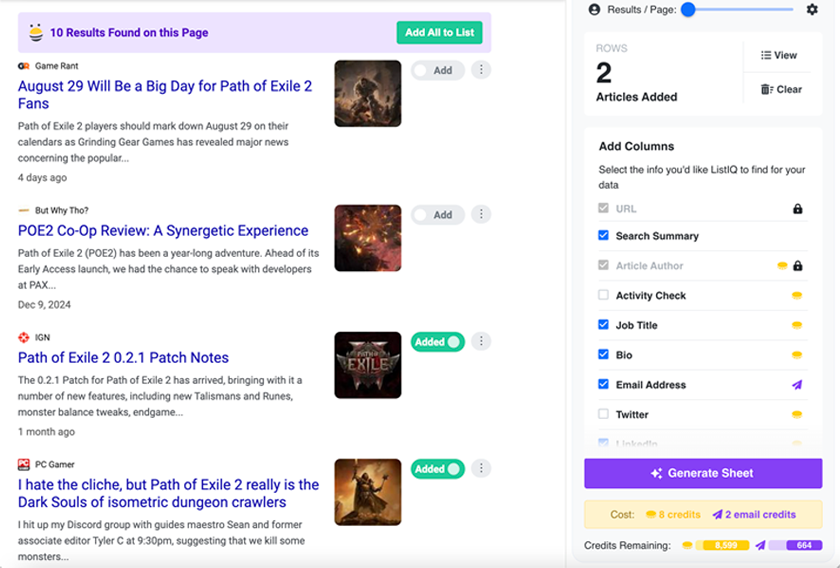Toggle Add switch for August 29 article
Viewport: 840px width, 568px height.
[437, 71]
